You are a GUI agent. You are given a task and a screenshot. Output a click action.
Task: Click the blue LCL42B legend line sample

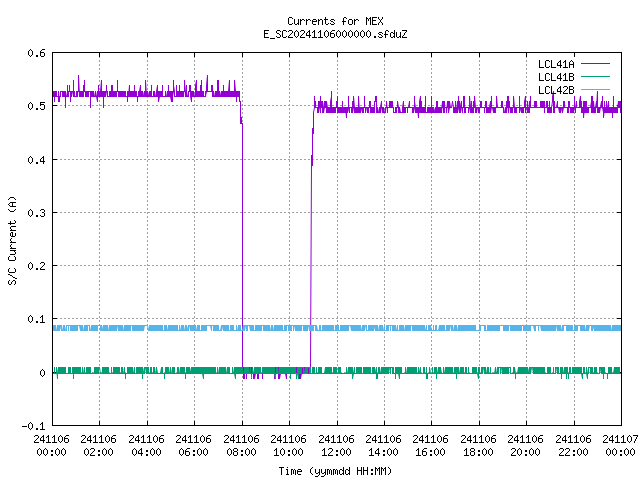(595, 89)
